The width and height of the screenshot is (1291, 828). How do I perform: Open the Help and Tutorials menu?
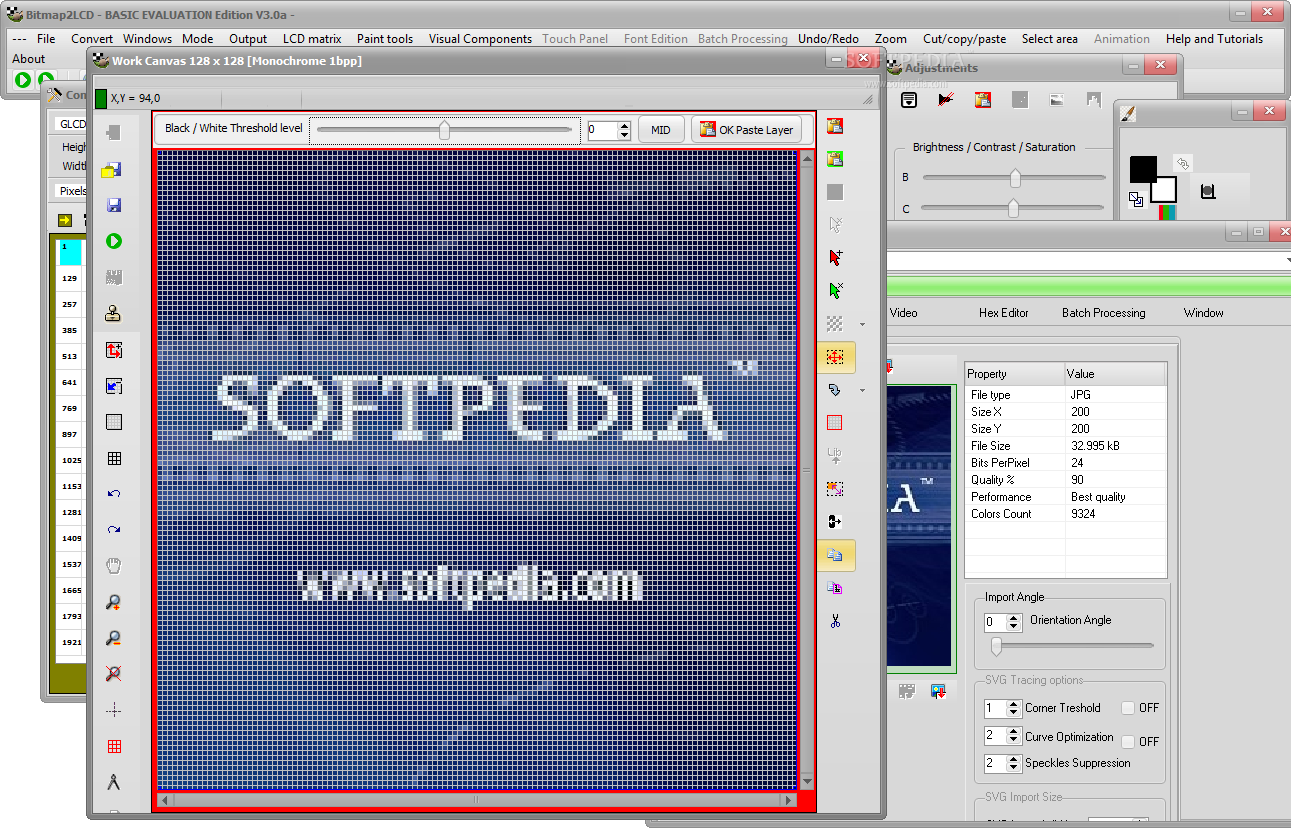[1214, 39]
